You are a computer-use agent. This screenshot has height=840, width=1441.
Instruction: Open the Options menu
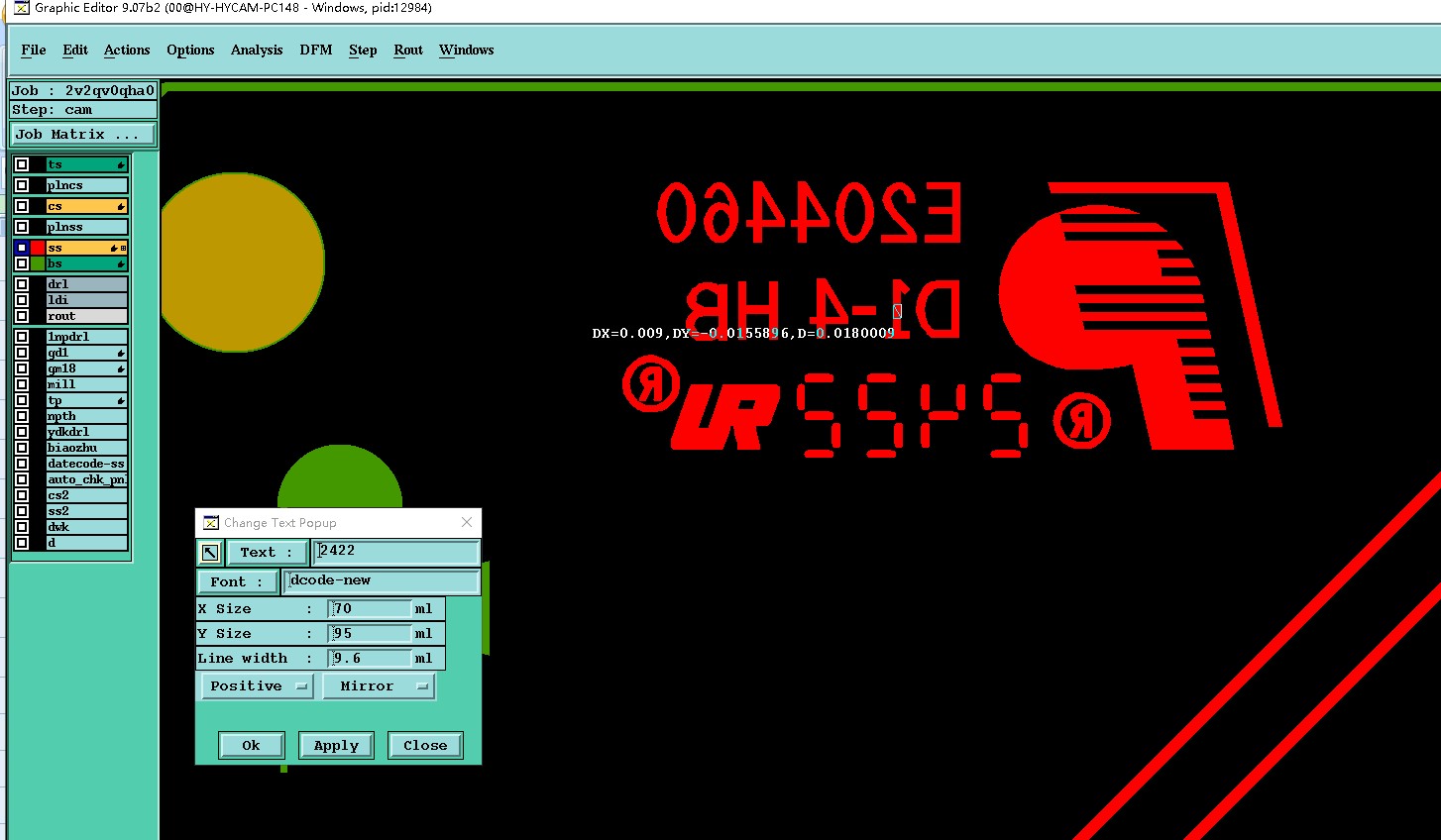[x=190, y=50]
